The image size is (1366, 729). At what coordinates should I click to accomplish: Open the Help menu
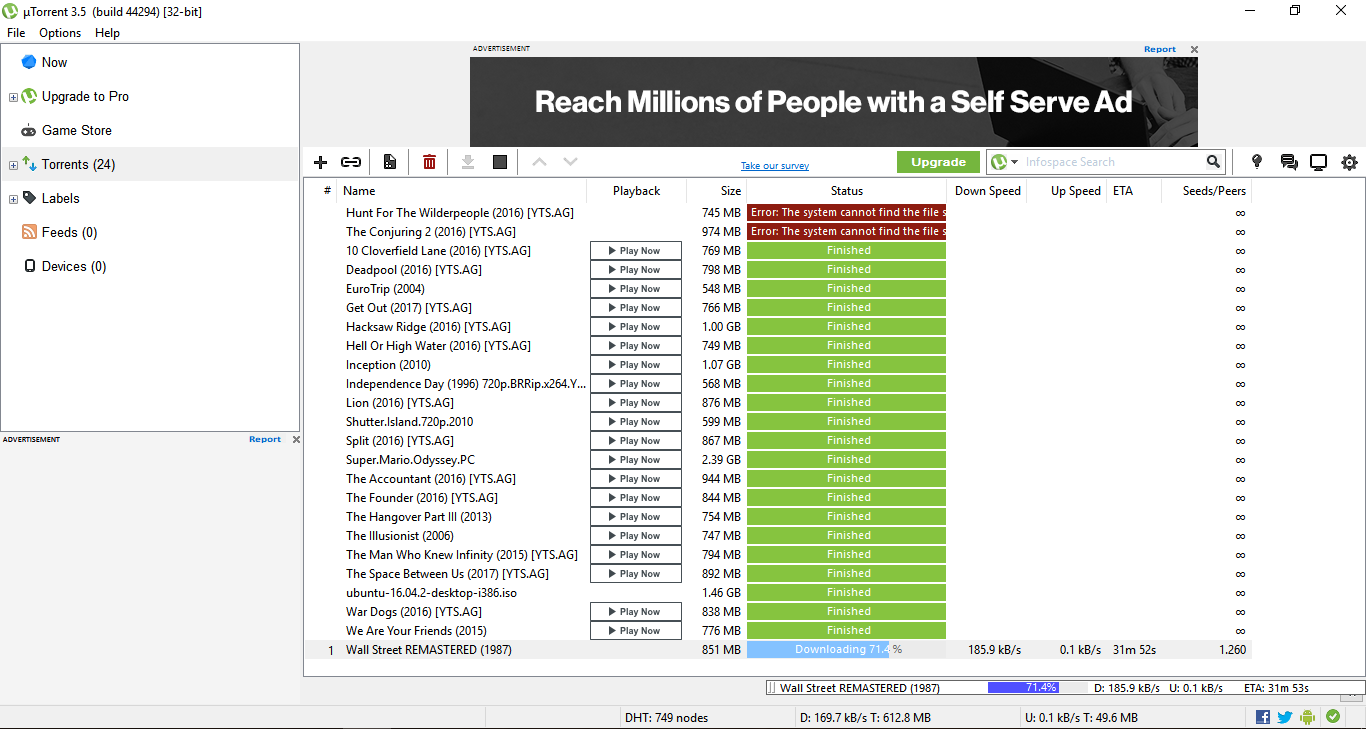[107, 33]
